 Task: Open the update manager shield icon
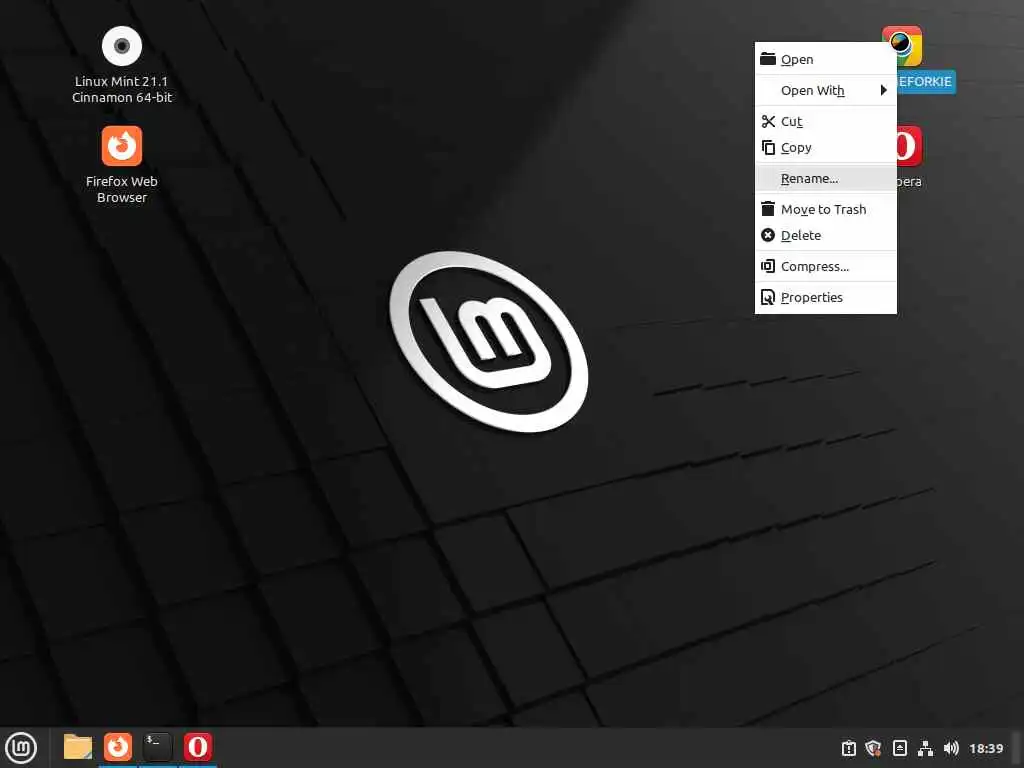tap(874, 748)
